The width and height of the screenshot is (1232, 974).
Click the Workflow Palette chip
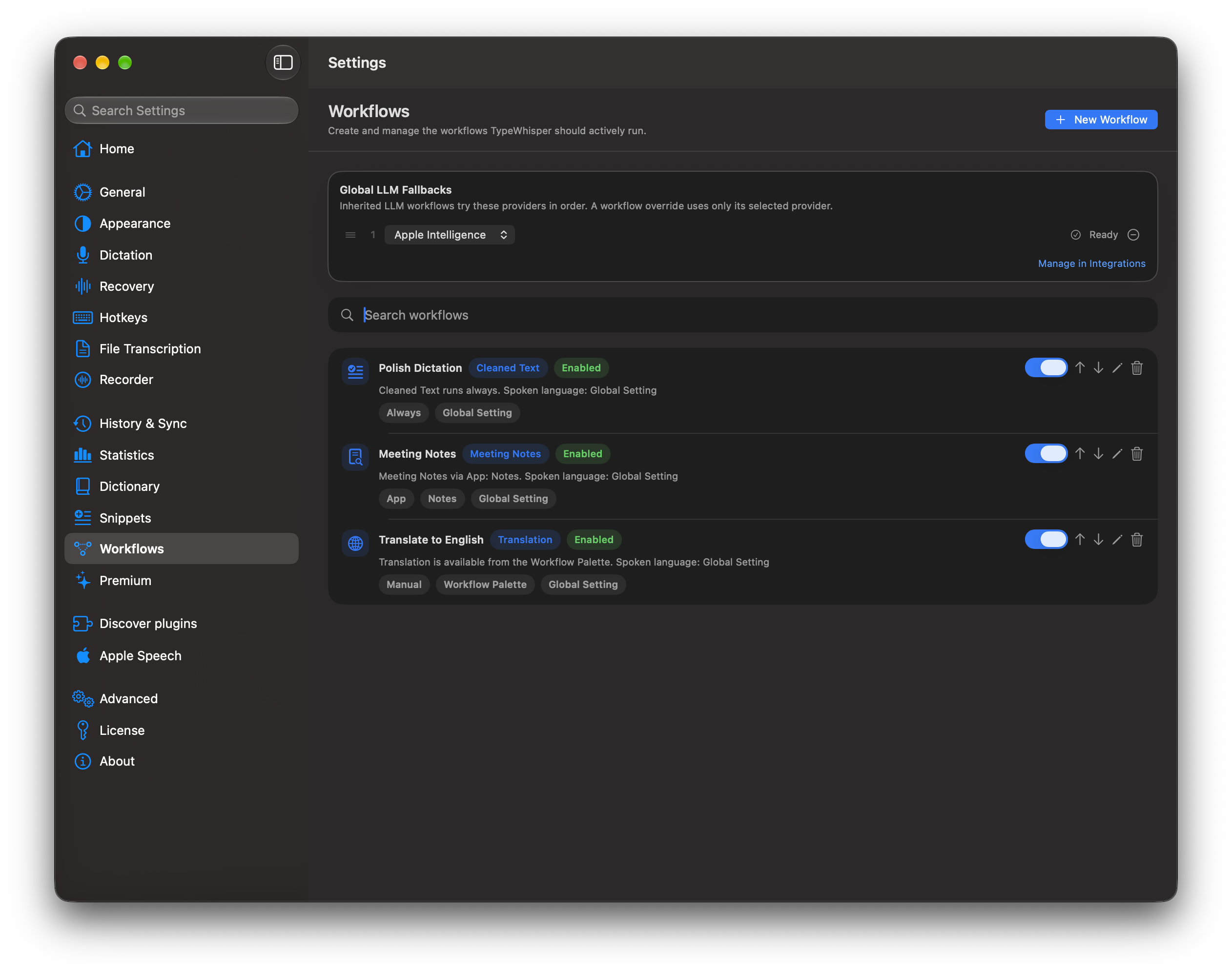(x=485, y=585)
